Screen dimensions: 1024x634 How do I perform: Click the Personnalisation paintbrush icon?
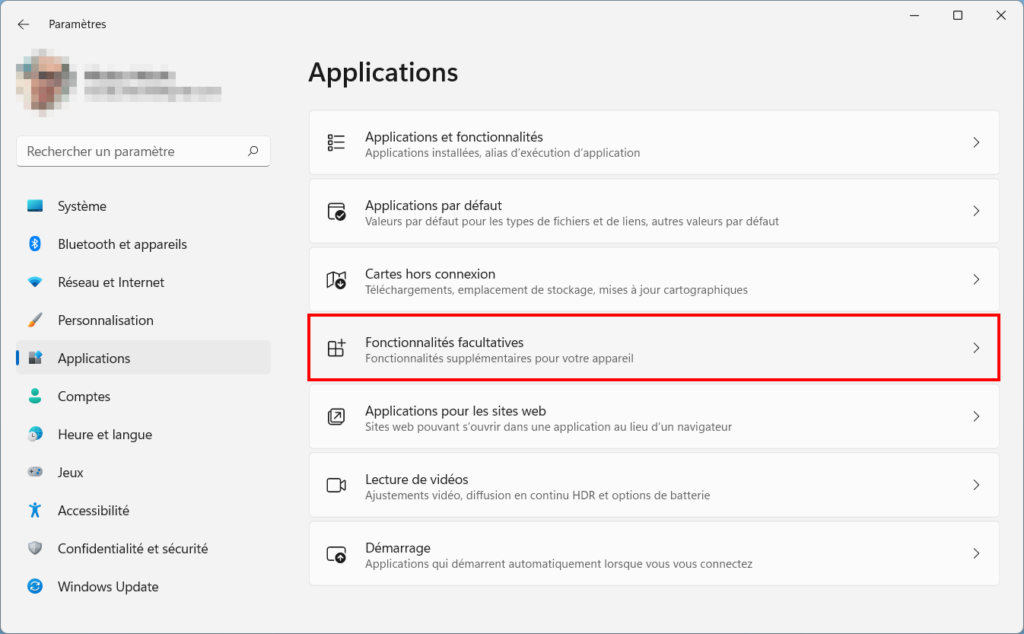pos(35,320)
